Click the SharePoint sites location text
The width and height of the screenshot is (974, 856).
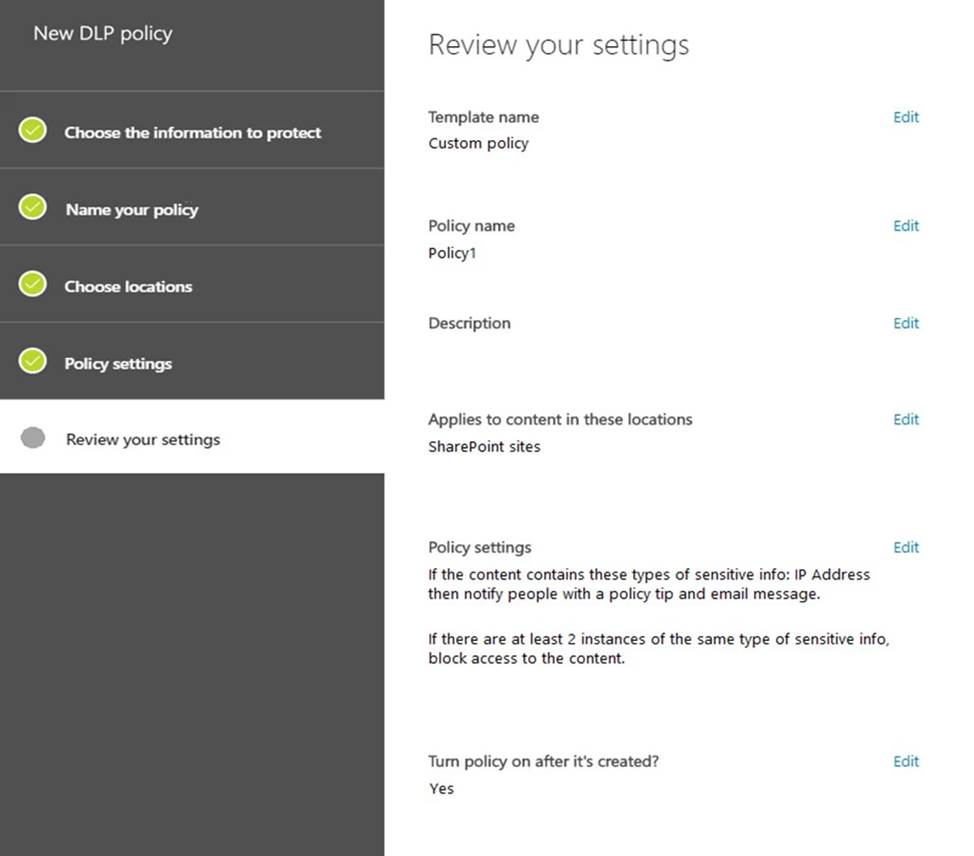(484, 447)
